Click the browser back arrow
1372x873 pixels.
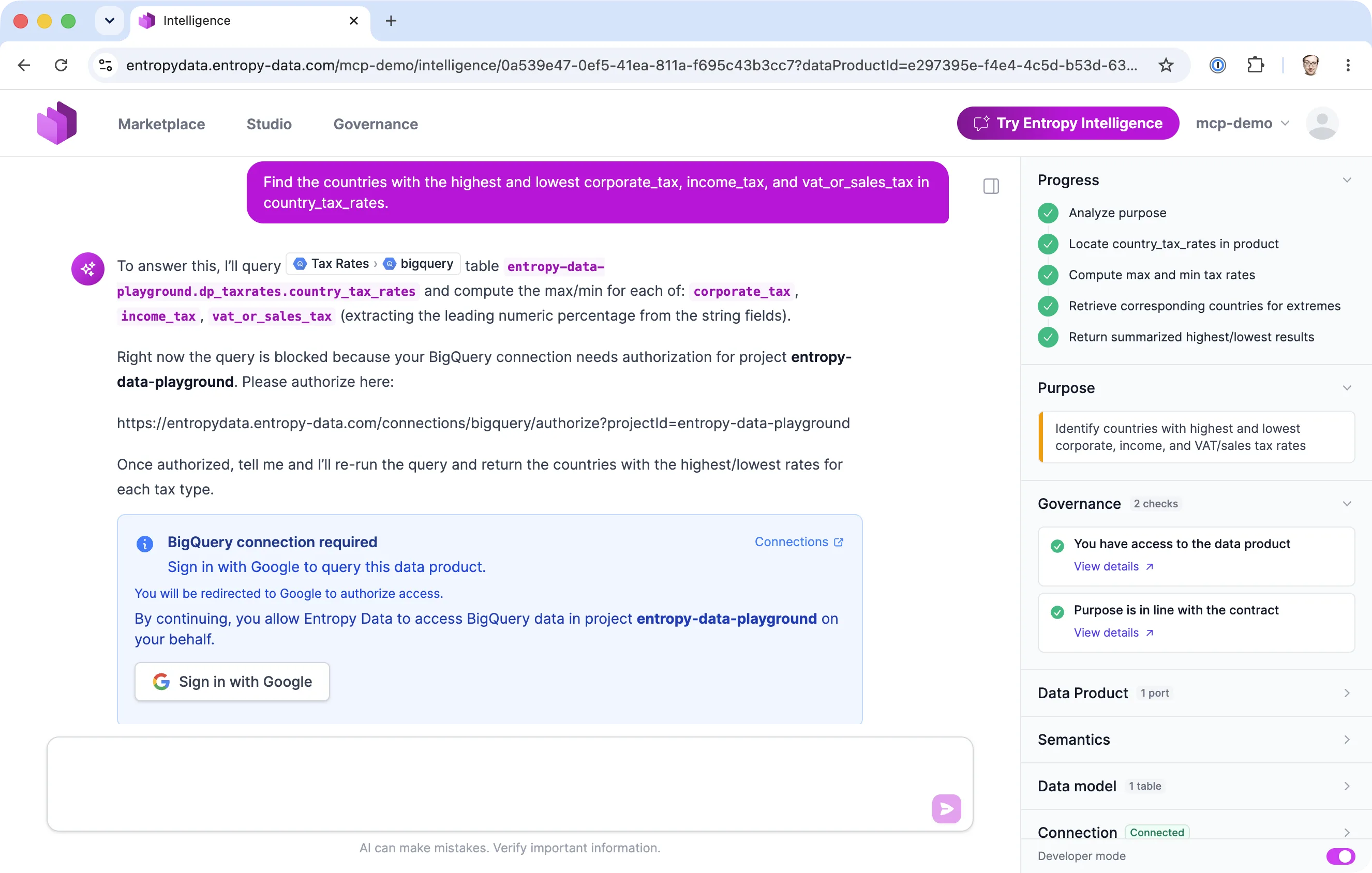[x=24, y=66]
